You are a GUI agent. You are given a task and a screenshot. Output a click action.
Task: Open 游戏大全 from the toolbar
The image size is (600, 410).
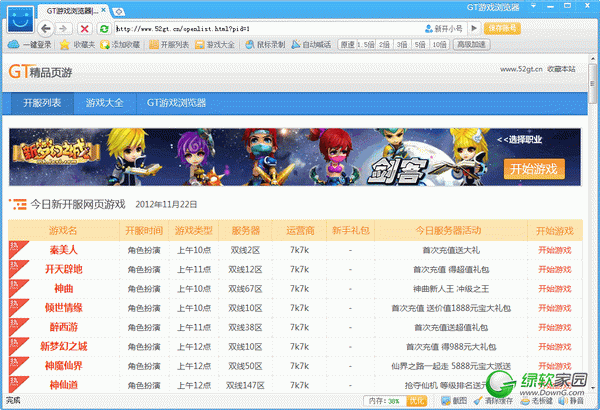pyautogui.click(x=215, y=45)
